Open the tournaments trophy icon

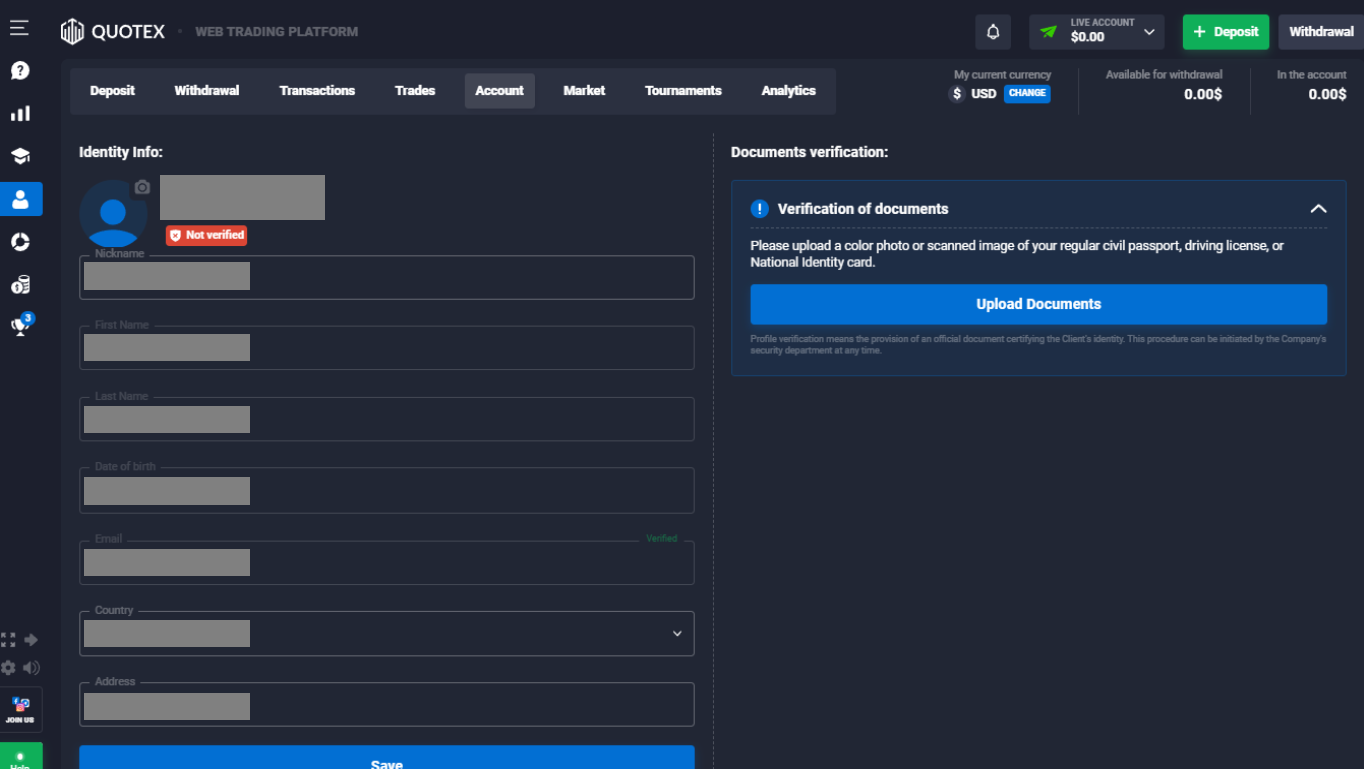[20, 325]
